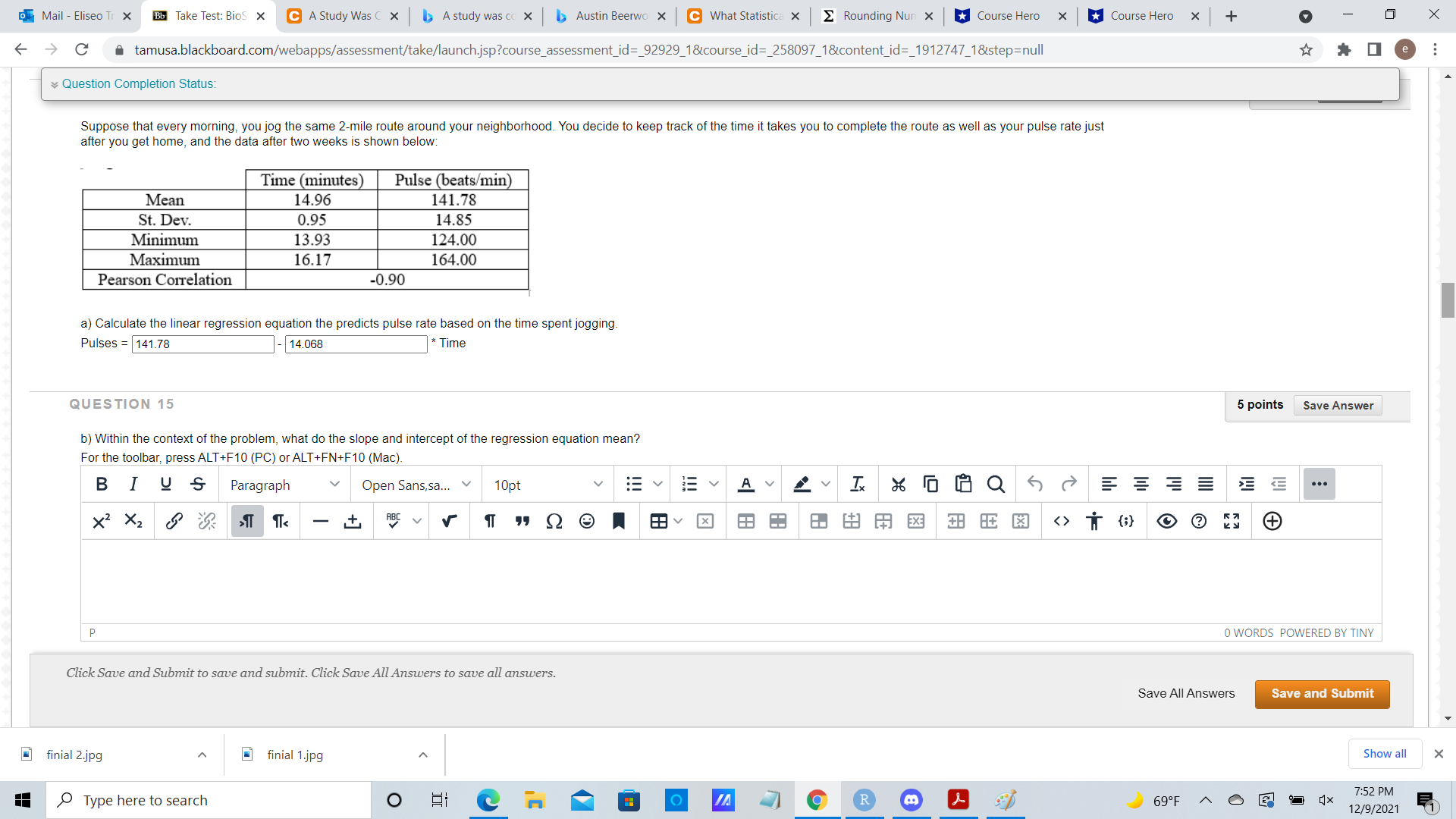Toggle underline formatting
The height and width of the screenshot is (819, 1456).
click(x=165, y=484)
